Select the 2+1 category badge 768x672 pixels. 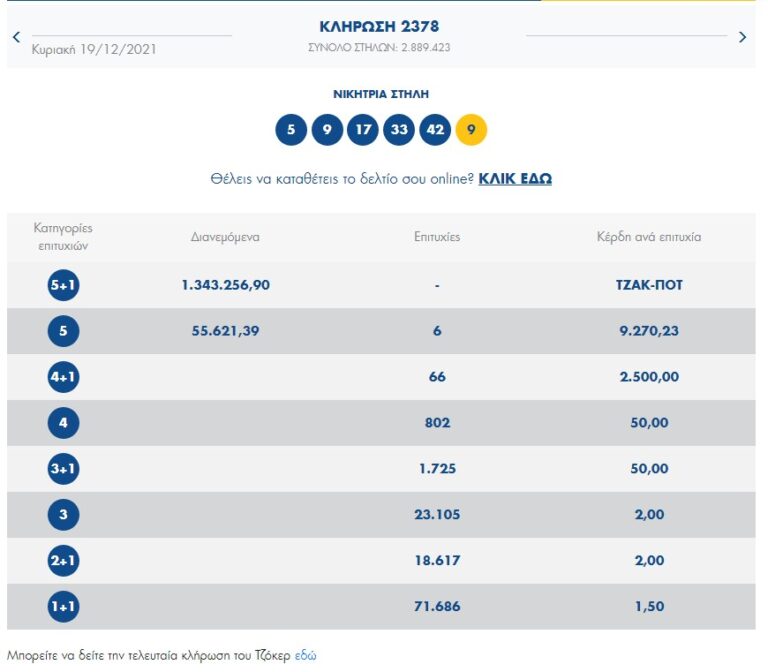click(63, 561)
